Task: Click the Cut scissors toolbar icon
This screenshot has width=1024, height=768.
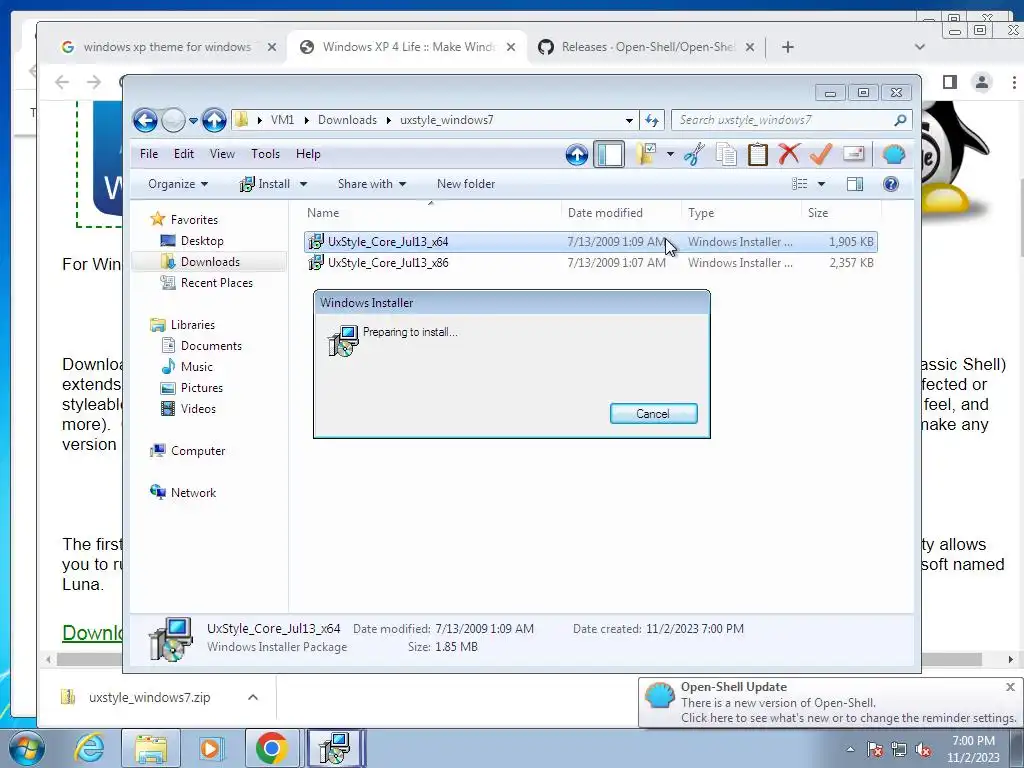Action: [x=694, y=155]
